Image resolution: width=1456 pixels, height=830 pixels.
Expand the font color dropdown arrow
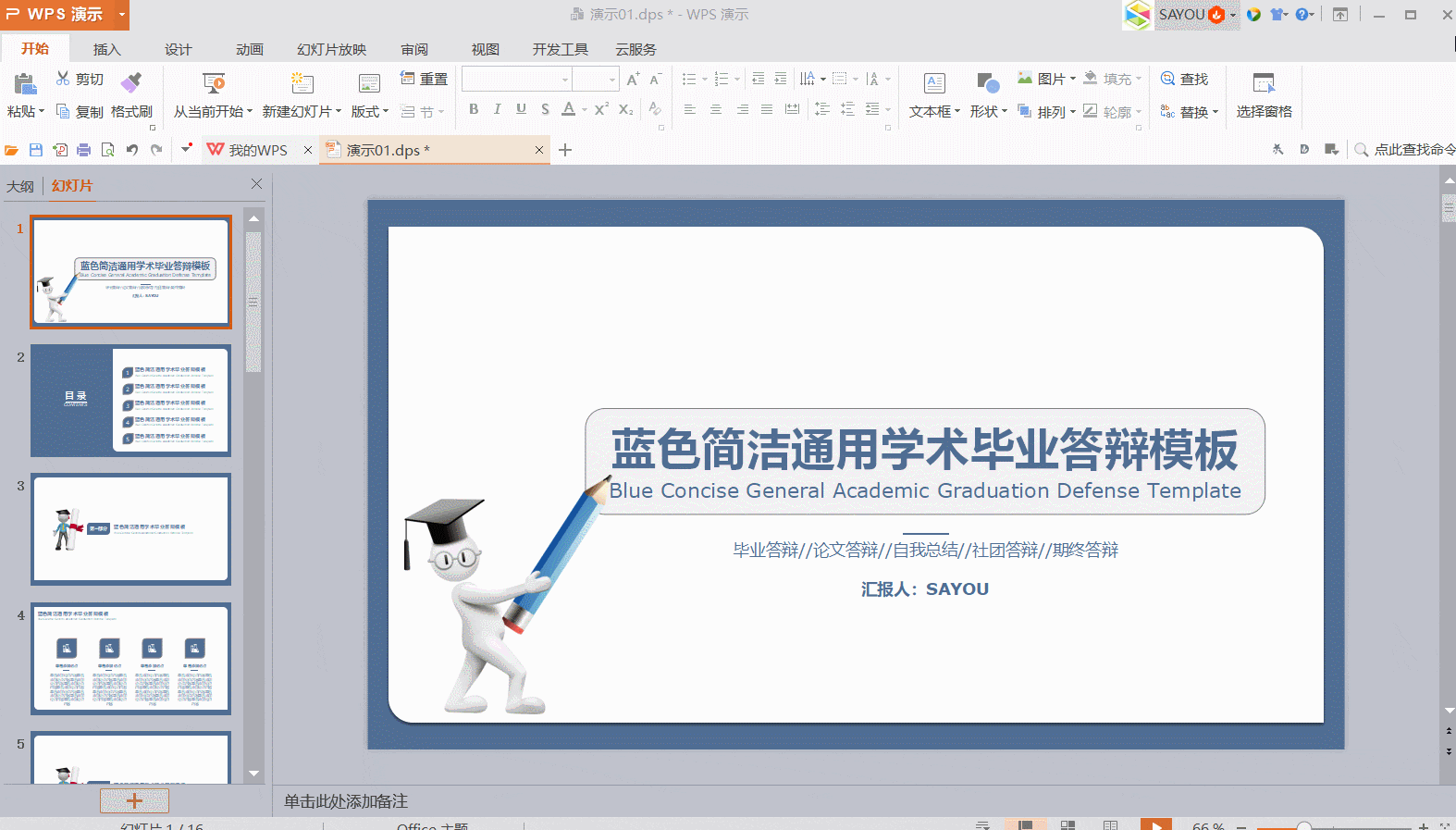point(585,110)
